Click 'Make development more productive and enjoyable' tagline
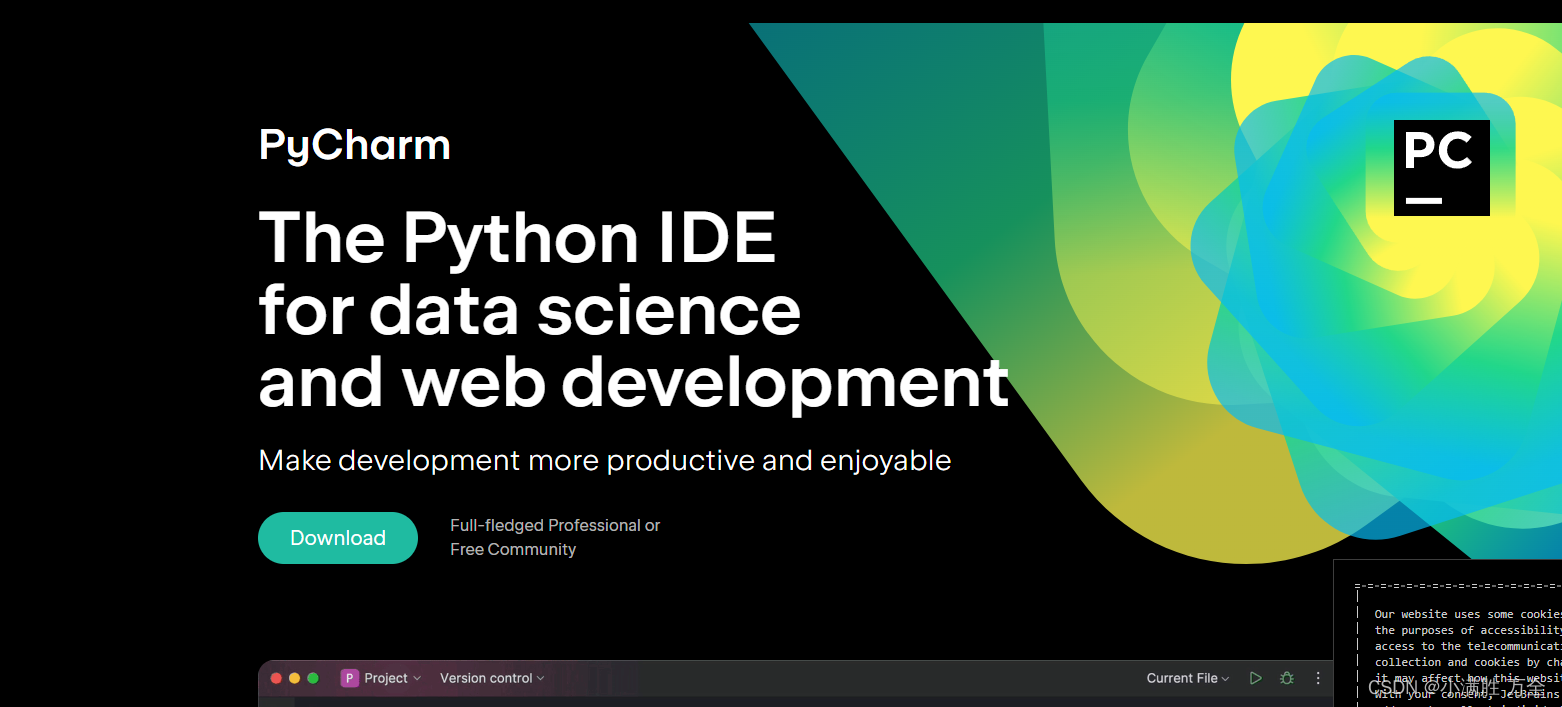 pyautogui.click(x=605, y=460)
